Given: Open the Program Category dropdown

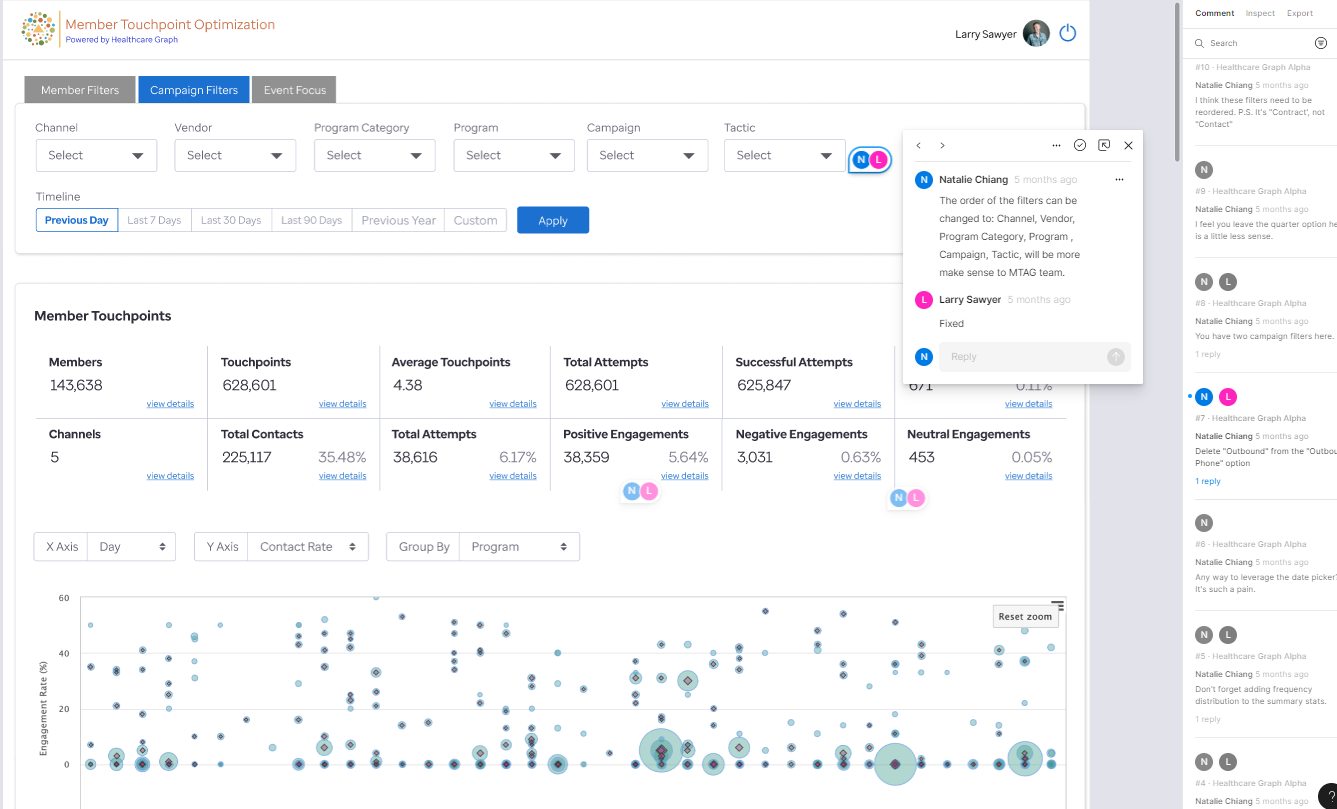Looking at the screenshot, I should [x=374, y=155].
